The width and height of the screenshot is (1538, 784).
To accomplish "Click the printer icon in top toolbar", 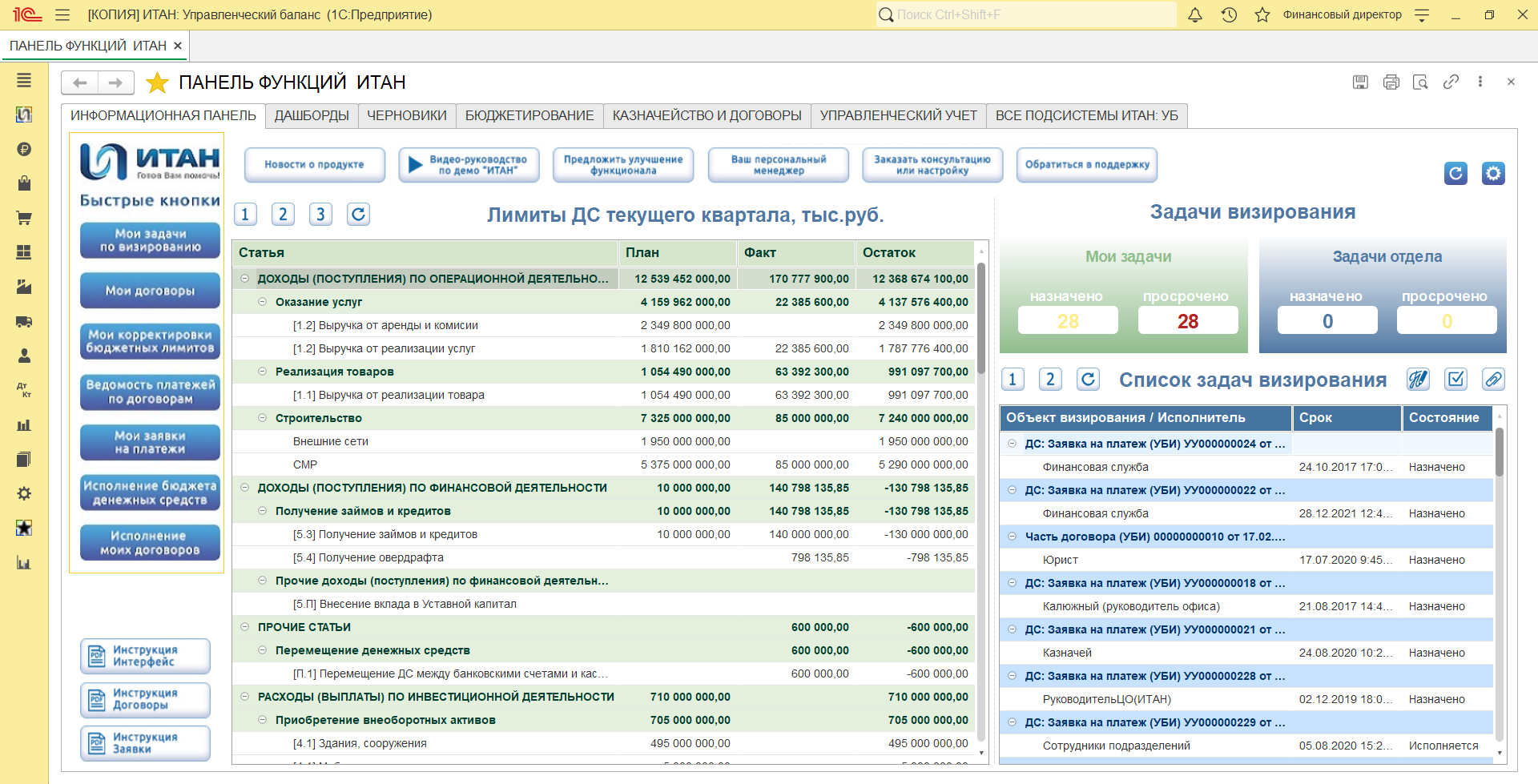I will pos(1391,82).
